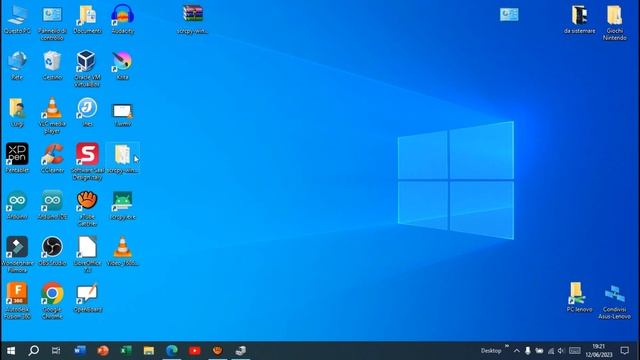
Task: Select the da sistemare folder
Action: click(579, 16)
